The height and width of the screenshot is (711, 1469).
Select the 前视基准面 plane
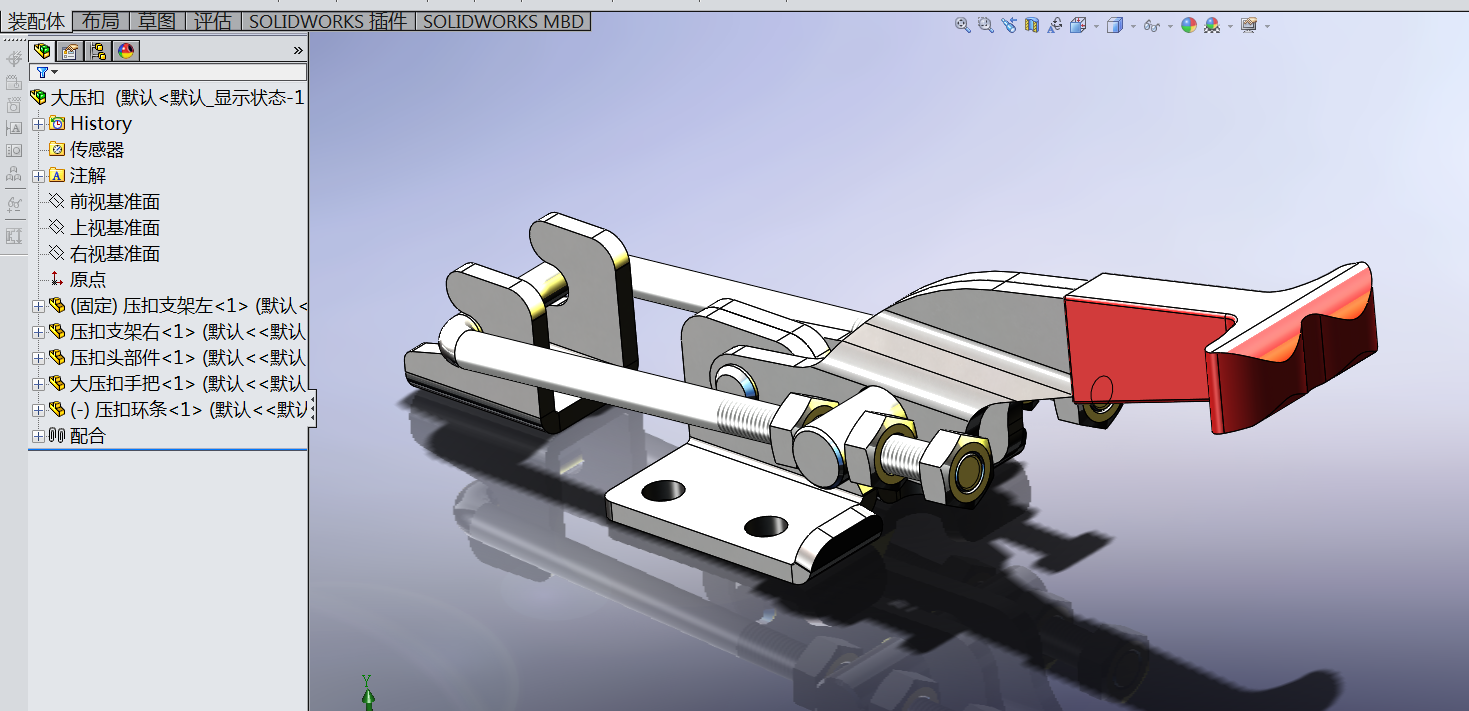pyautogui.click(x=115, y=202)
